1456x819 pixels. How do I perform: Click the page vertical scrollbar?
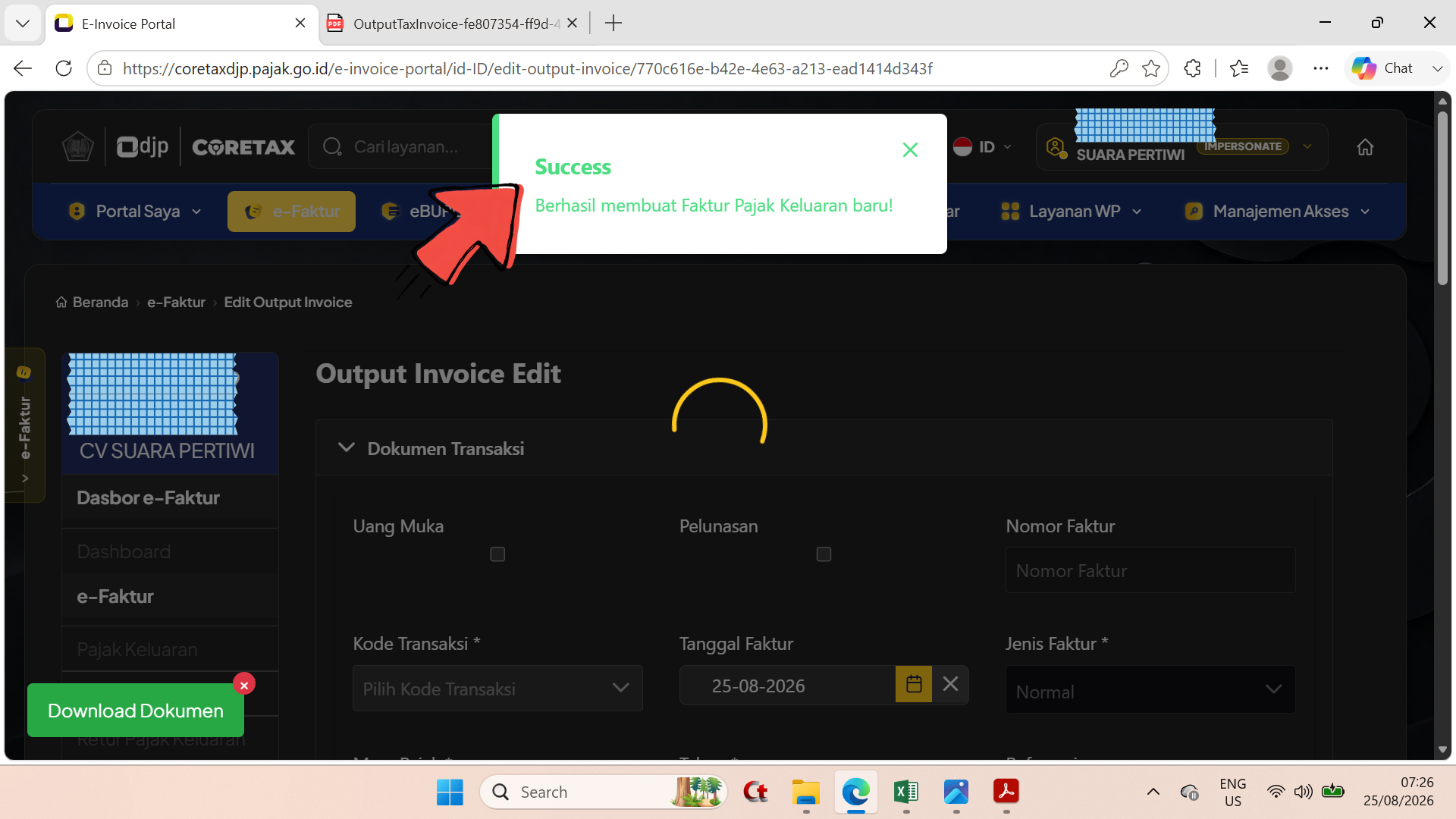click(x=1442, y=199)
